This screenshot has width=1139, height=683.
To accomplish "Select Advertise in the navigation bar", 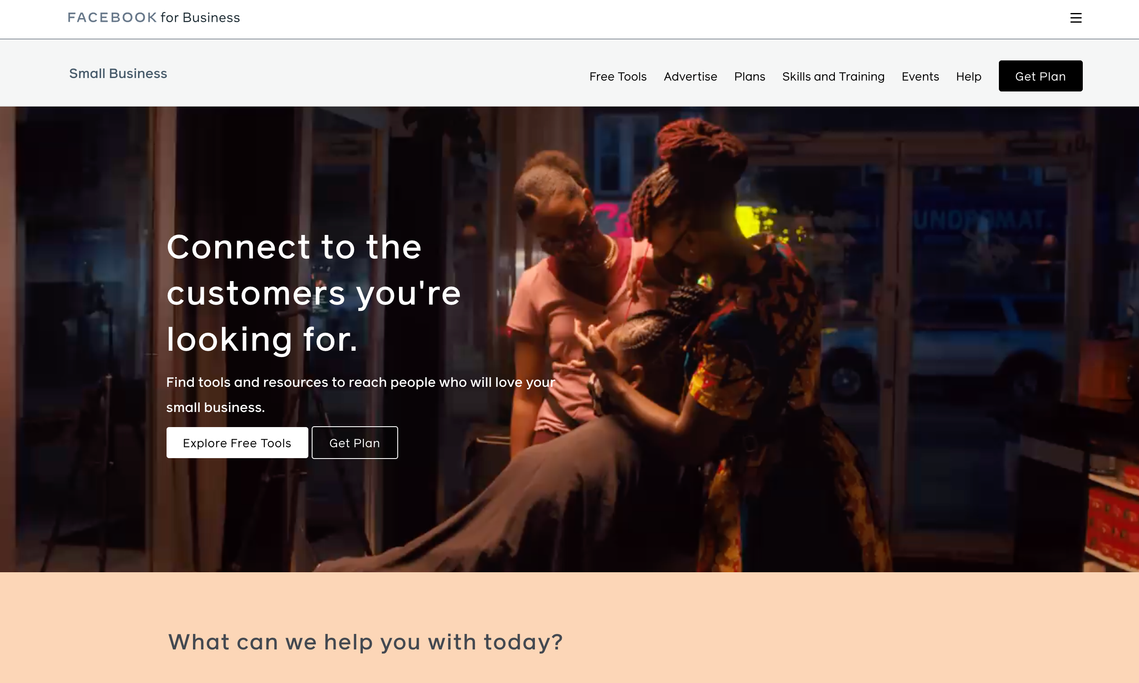I will point(690,76).
